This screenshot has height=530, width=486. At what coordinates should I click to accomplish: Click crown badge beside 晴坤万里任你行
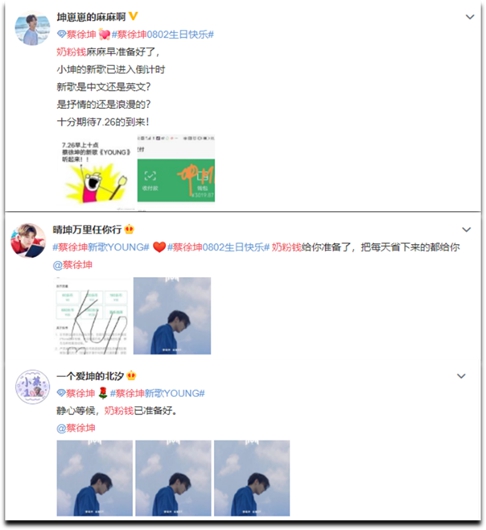(x=129, y=230)
